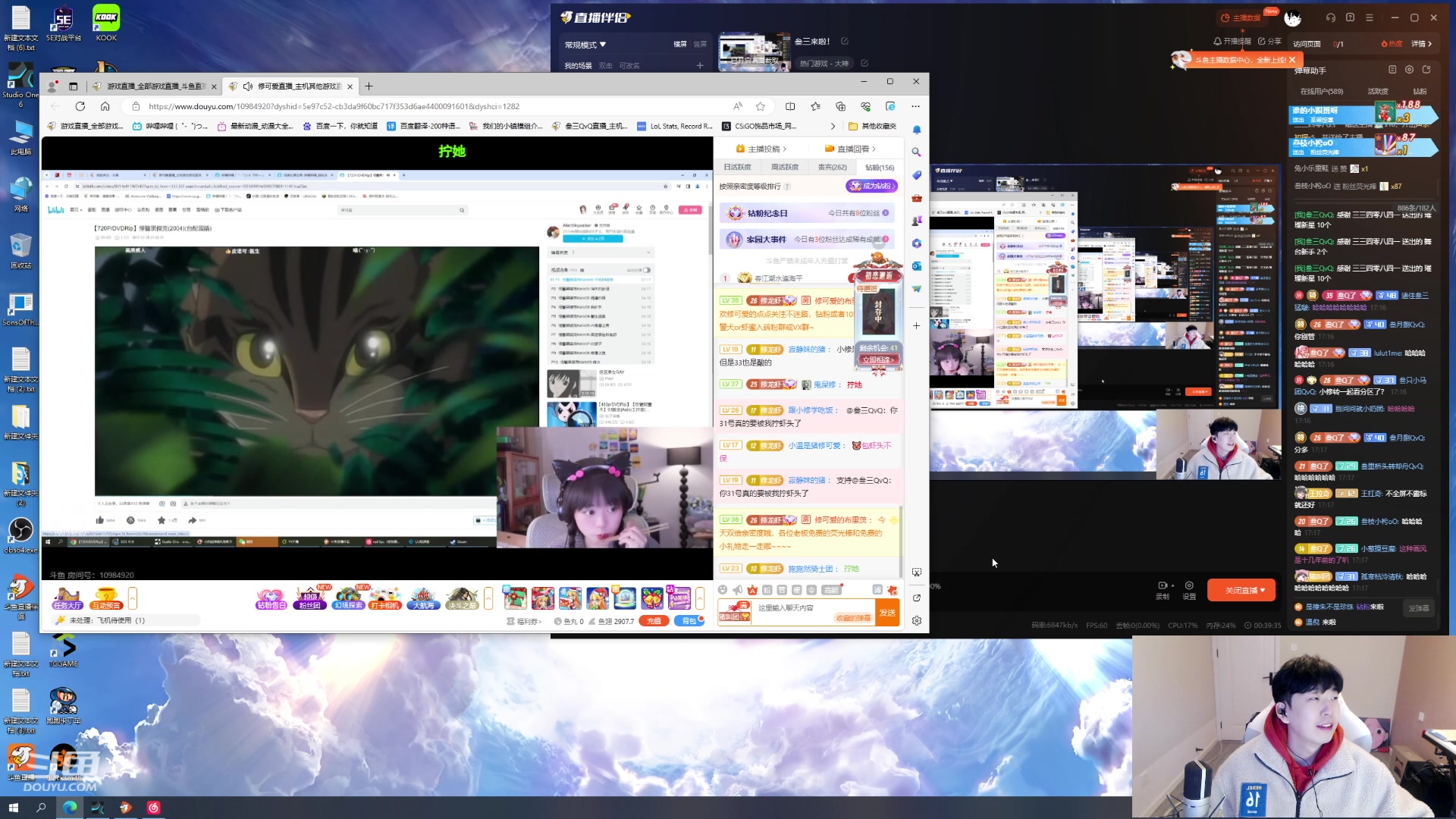Open the 任务大厅 task hall icon
1456x819 pixels.
(67, 598)
